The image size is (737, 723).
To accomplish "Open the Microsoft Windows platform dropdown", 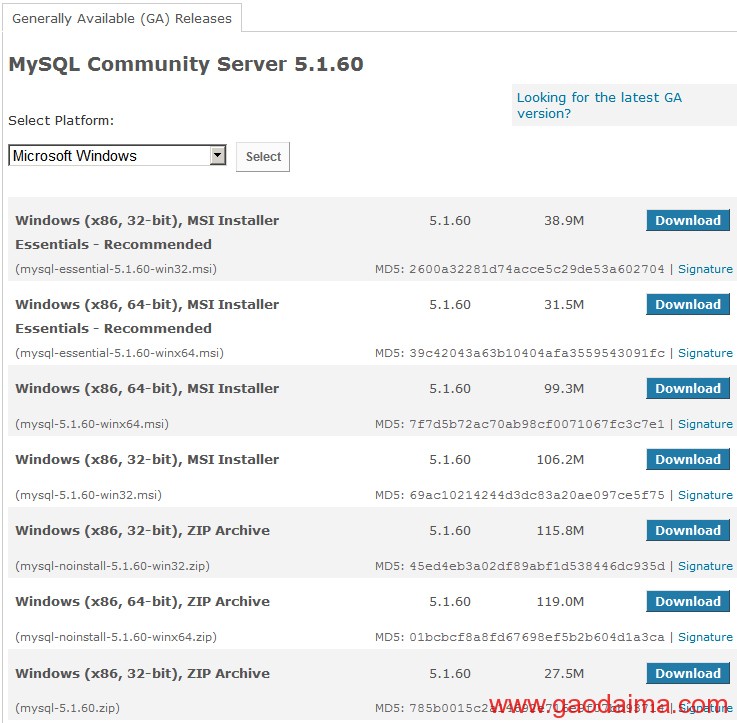I will (x=117, y=156).
